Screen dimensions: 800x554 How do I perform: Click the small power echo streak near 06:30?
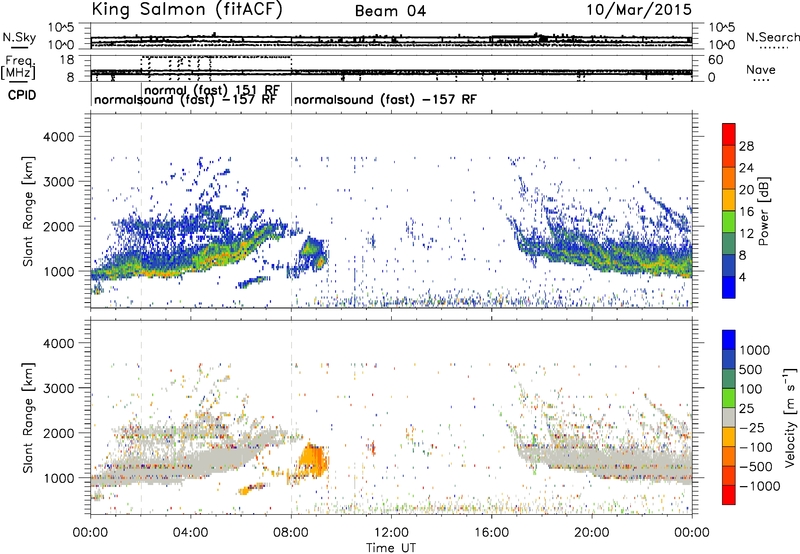(x=254, y=282)
